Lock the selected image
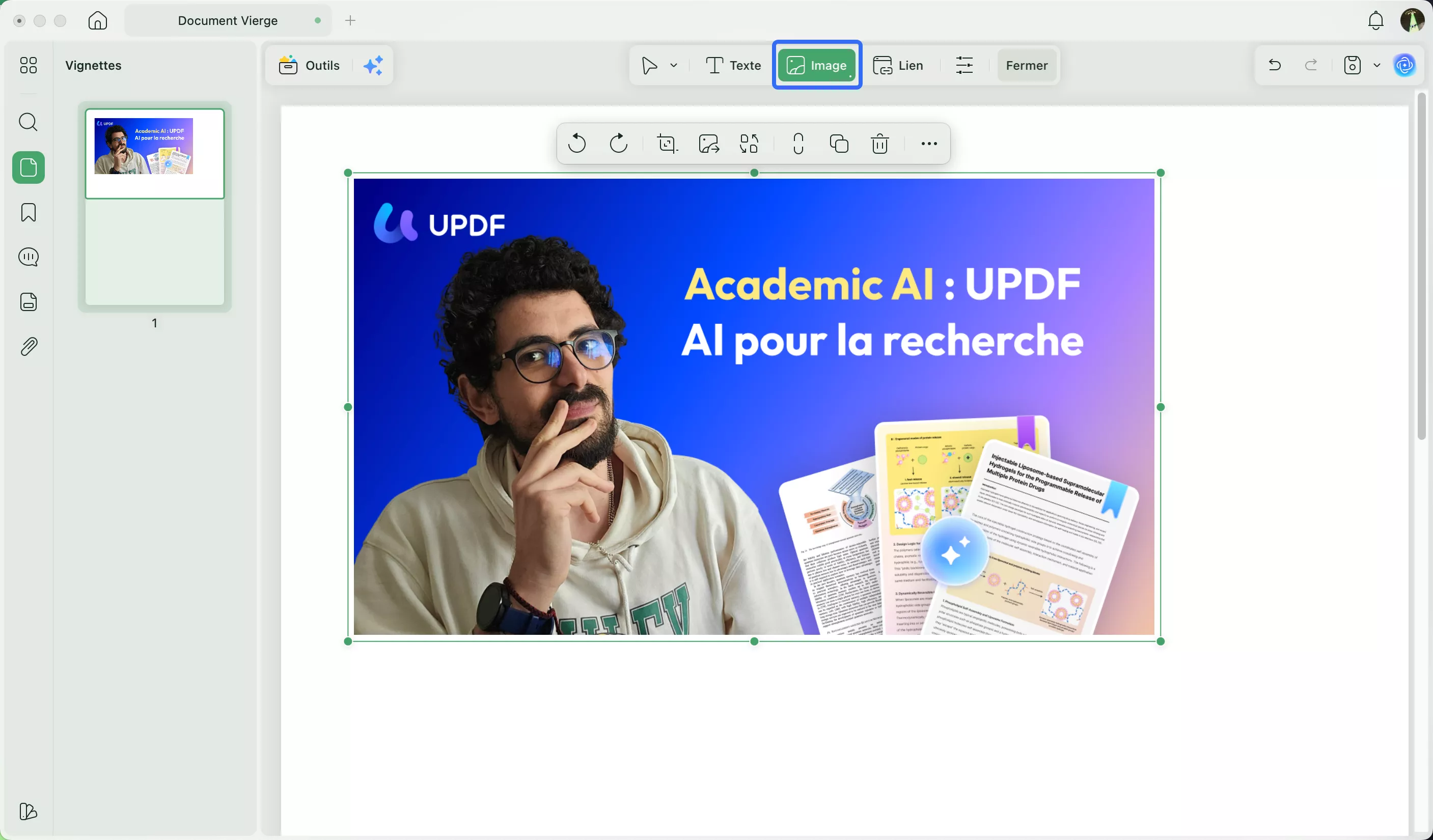1433x840 pixels. pyautogui.click(x=798, y=144)
